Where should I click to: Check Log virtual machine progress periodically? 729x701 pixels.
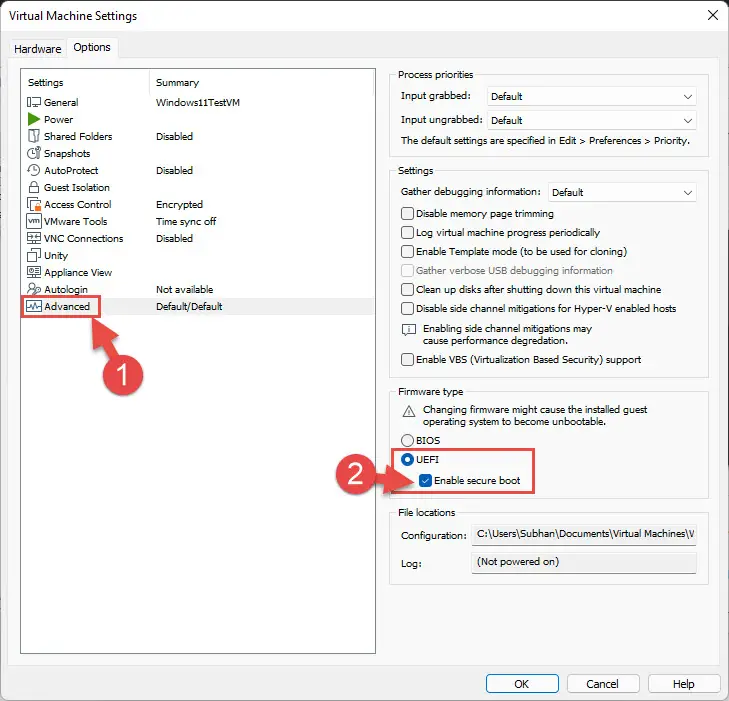(407, 232)
